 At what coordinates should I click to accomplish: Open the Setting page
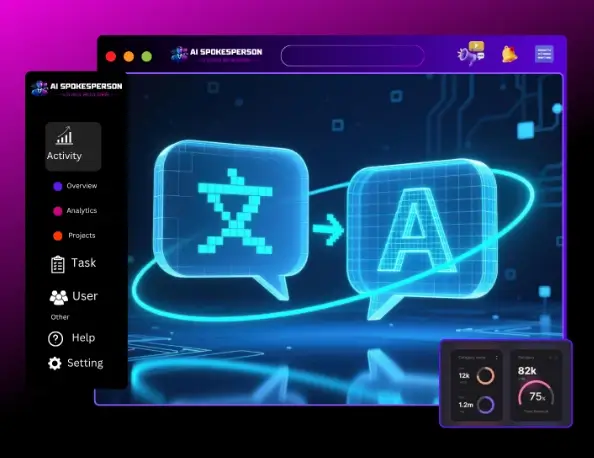[85, 363]
